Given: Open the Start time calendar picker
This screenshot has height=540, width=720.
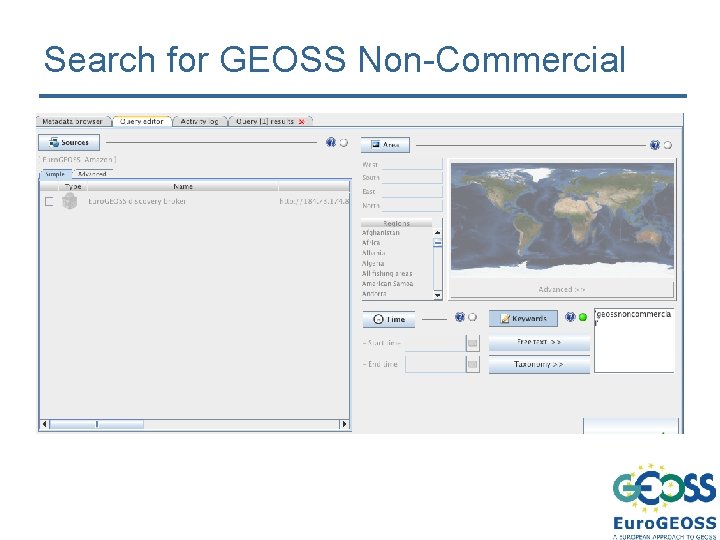Looking at the screenshot, I should 472,343.
